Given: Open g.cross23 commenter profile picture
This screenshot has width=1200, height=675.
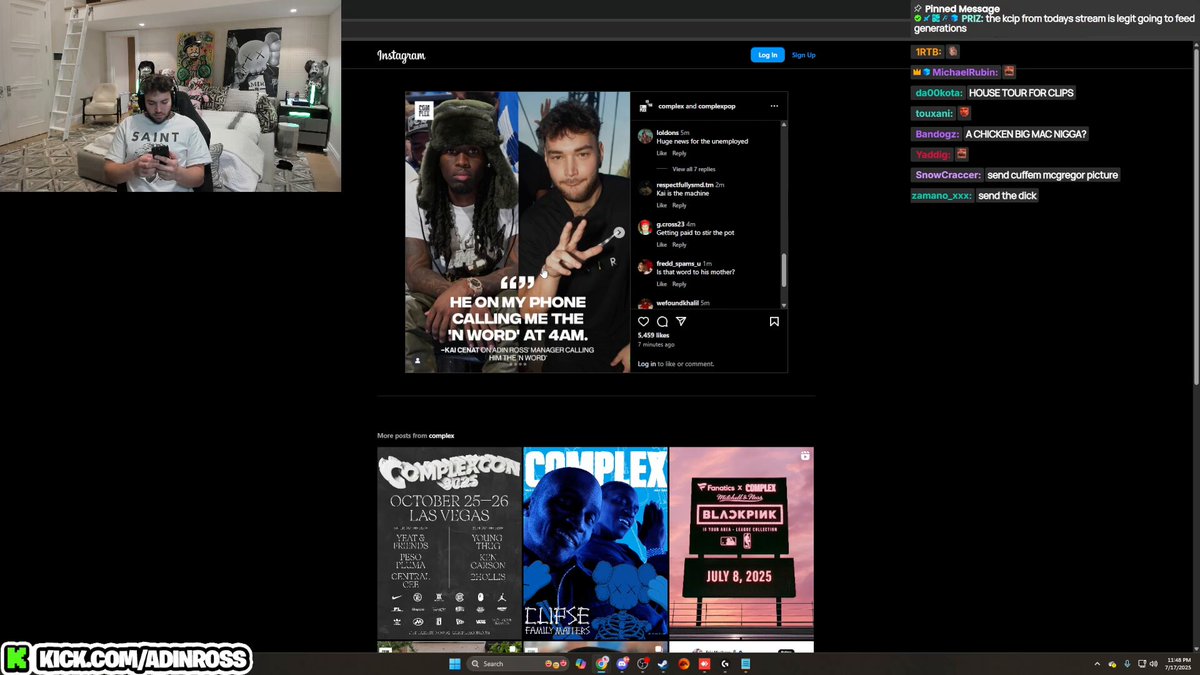Looking at the screenshot, I should tap(645, 227).
